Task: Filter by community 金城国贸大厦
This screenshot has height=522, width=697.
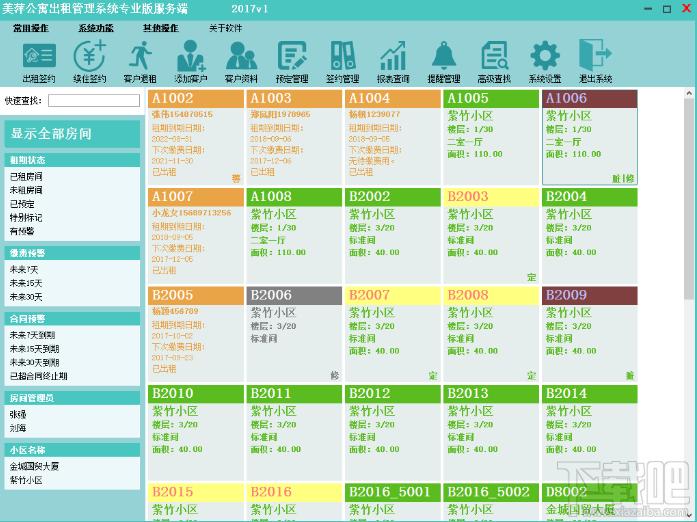Action: click(x=34, y=466)
